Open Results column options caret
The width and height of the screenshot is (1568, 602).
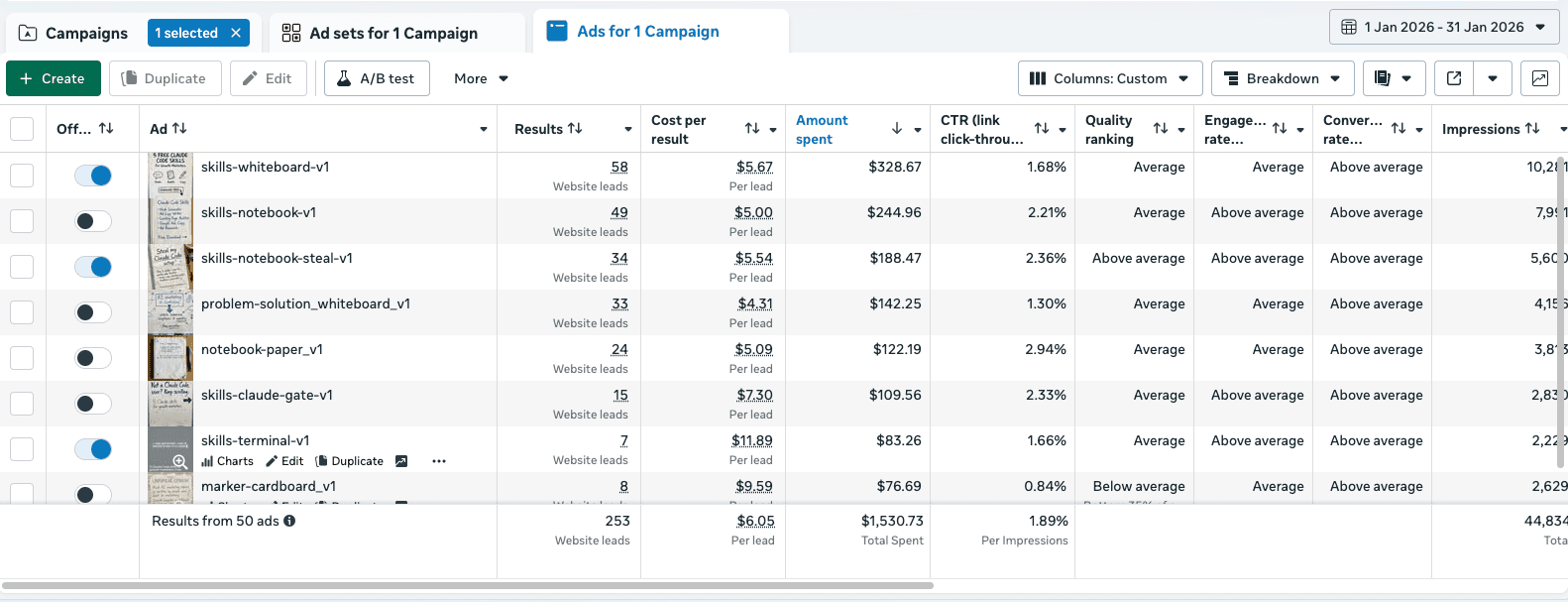(x=628, y=130)
